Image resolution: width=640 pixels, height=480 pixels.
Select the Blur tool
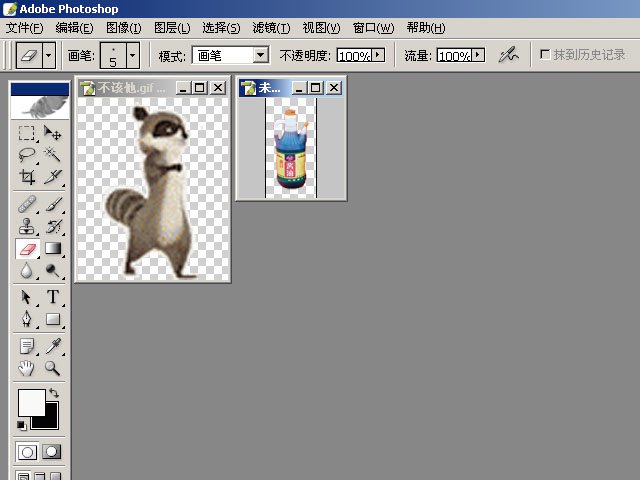(x=27, y=270)
